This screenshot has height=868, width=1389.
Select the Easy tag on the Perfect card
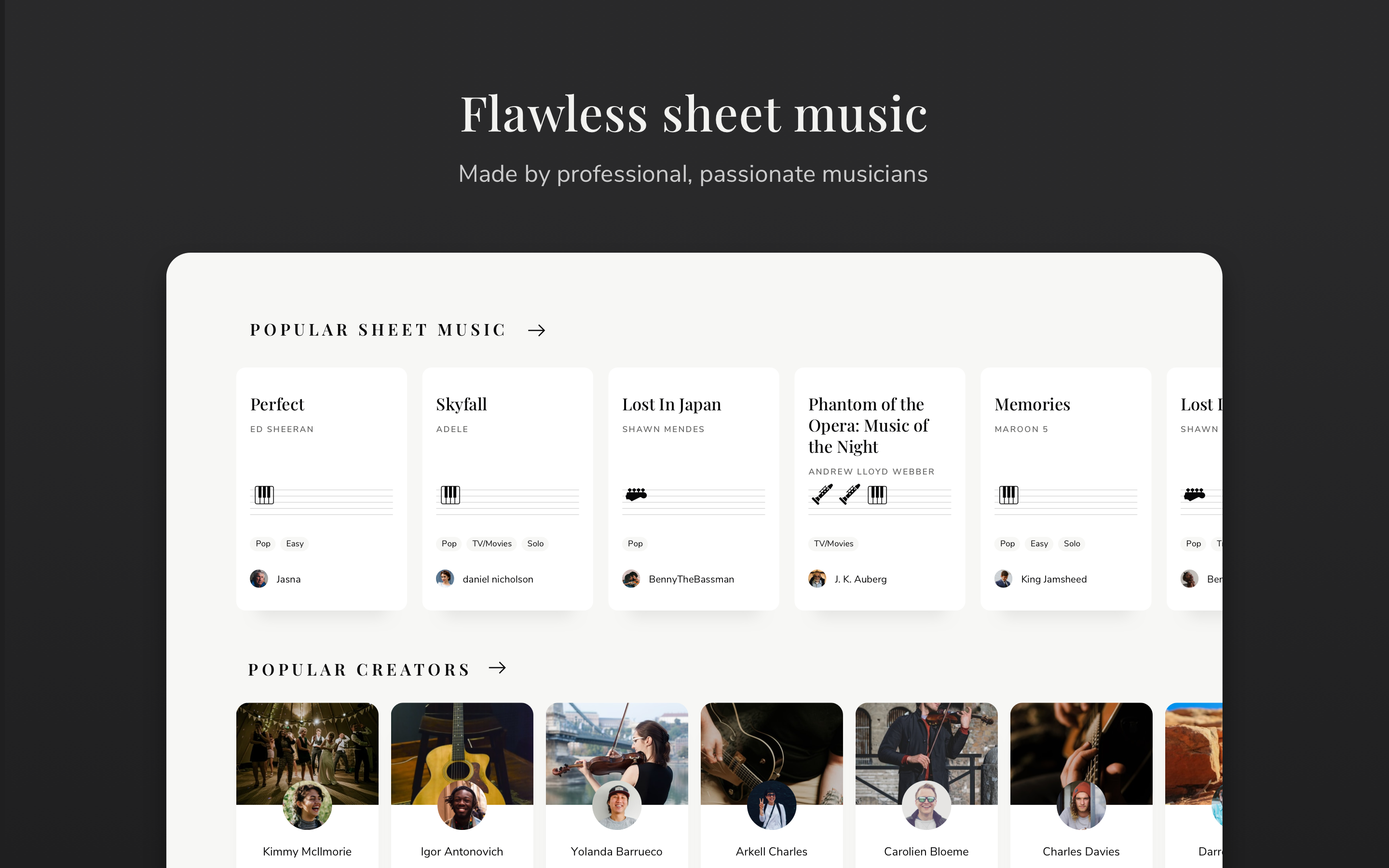coord(295,543)
